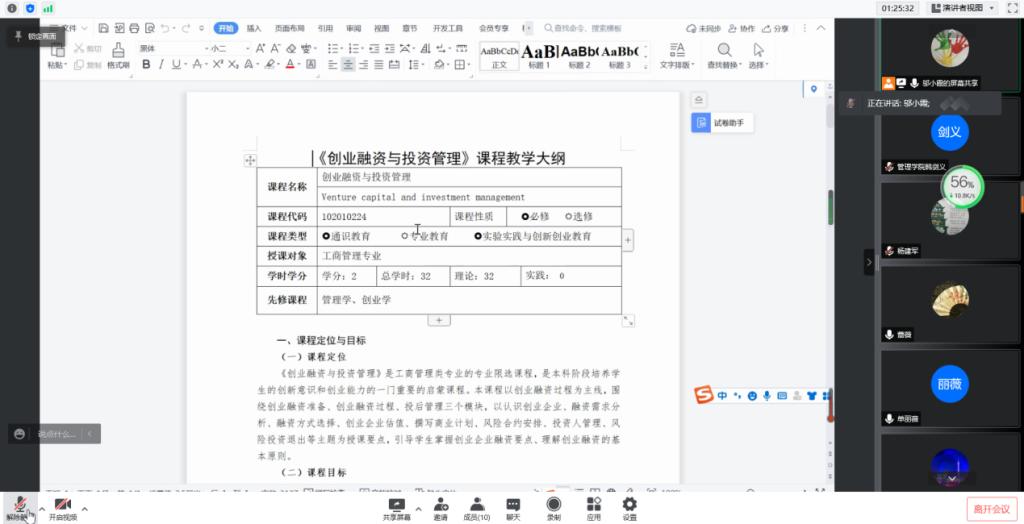1024x524 pixels.
Task: Expand audio options arrow beside microphone
Action: coord(41,509)
